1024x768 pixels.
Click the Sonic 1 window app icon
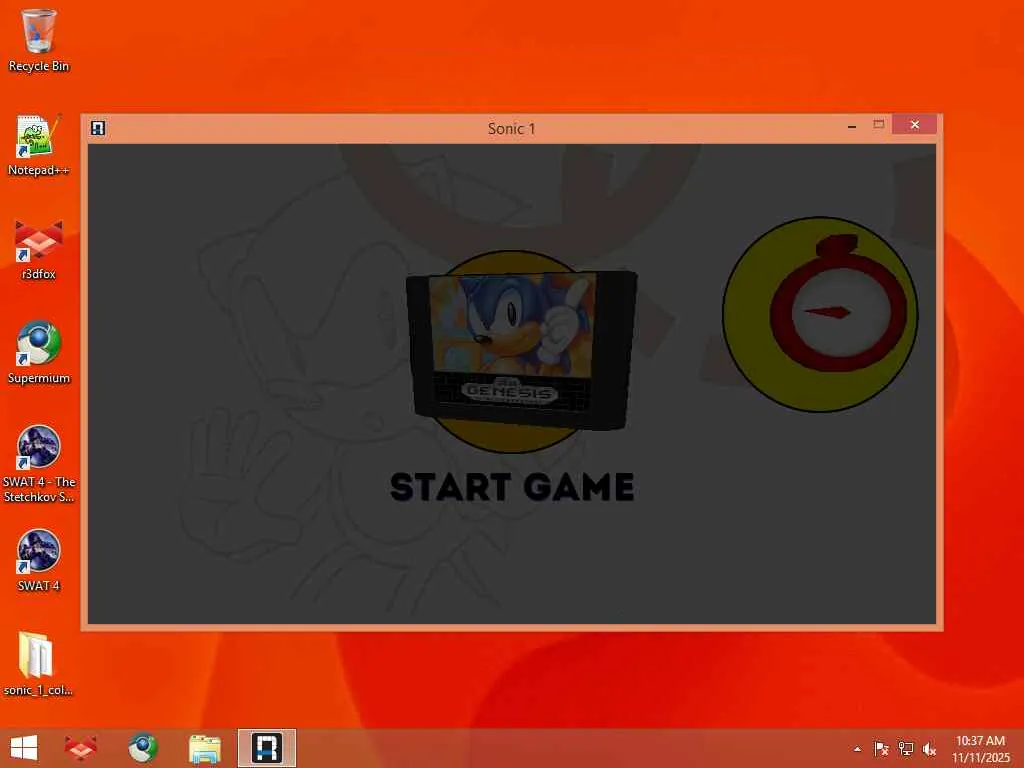pyautogui.click(x=98, y=128)
